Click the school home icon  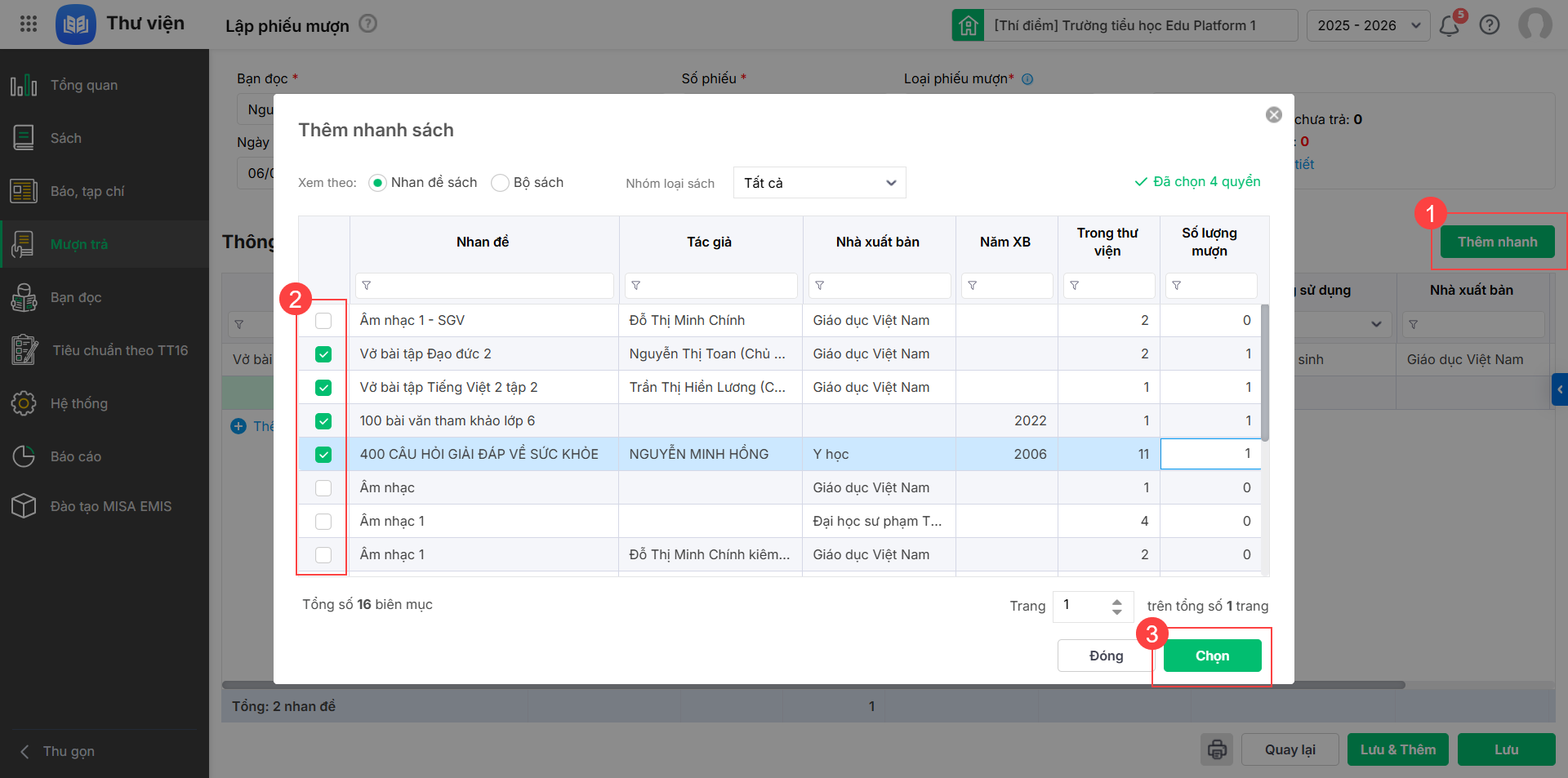click(x=968, y=25)
